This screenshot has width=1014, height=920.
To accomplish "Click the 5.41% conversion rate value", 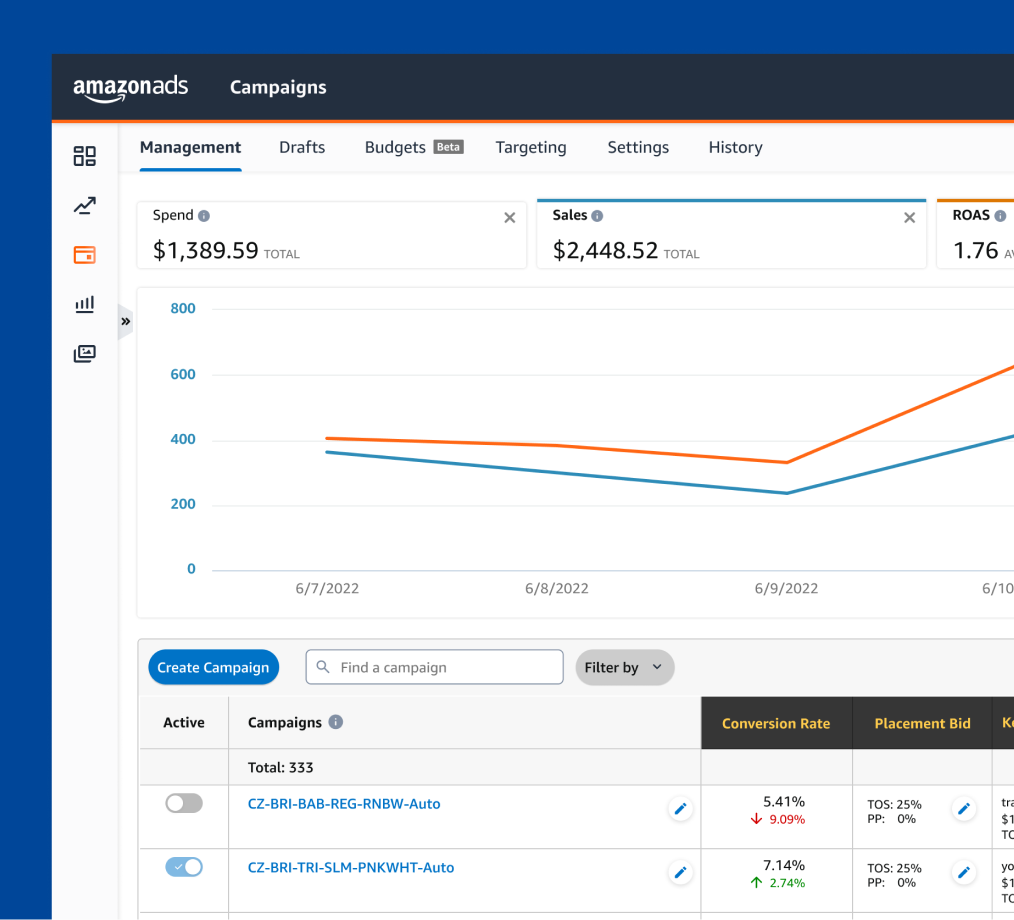I will [784, 802].
